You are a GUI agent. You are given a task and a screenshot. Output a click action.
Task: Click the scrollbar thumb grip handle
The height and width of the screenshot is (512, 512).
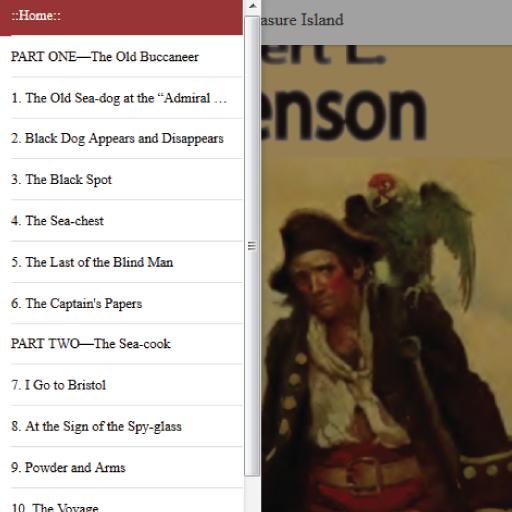pyautogui.click(x=252, y=246)
